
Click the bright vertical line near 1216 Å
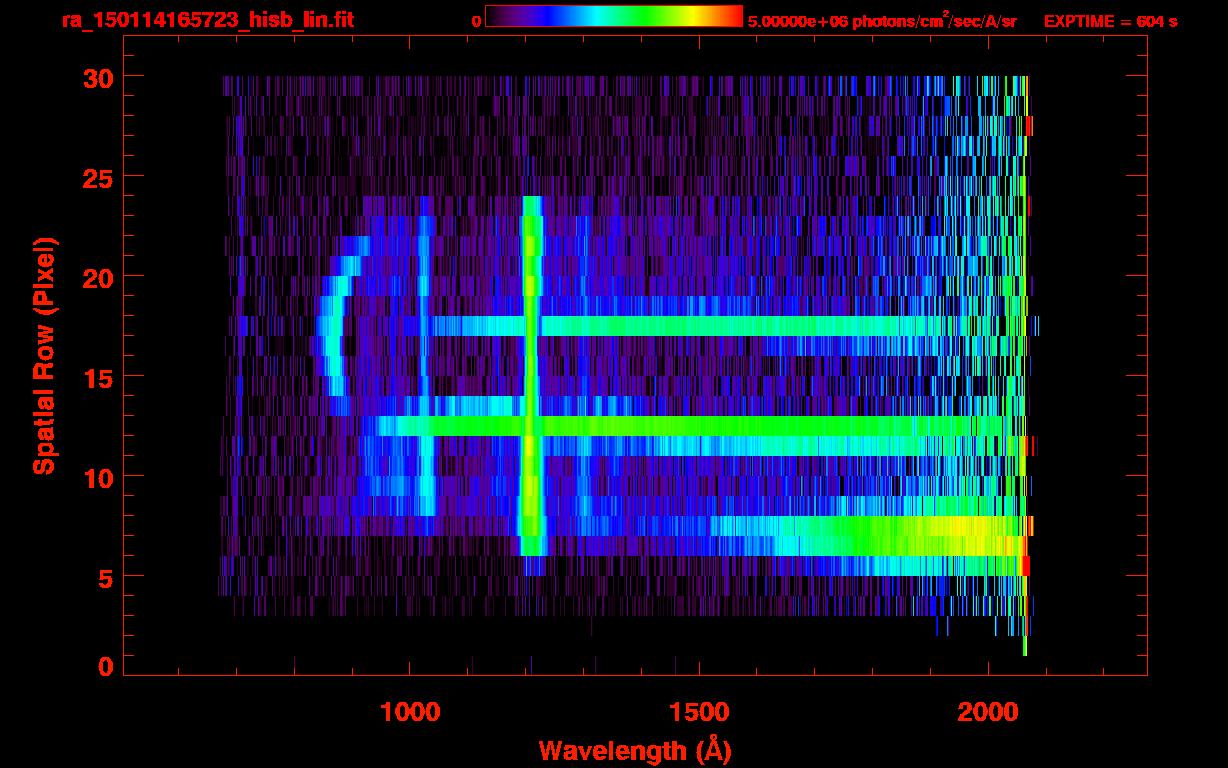(532, 375)
